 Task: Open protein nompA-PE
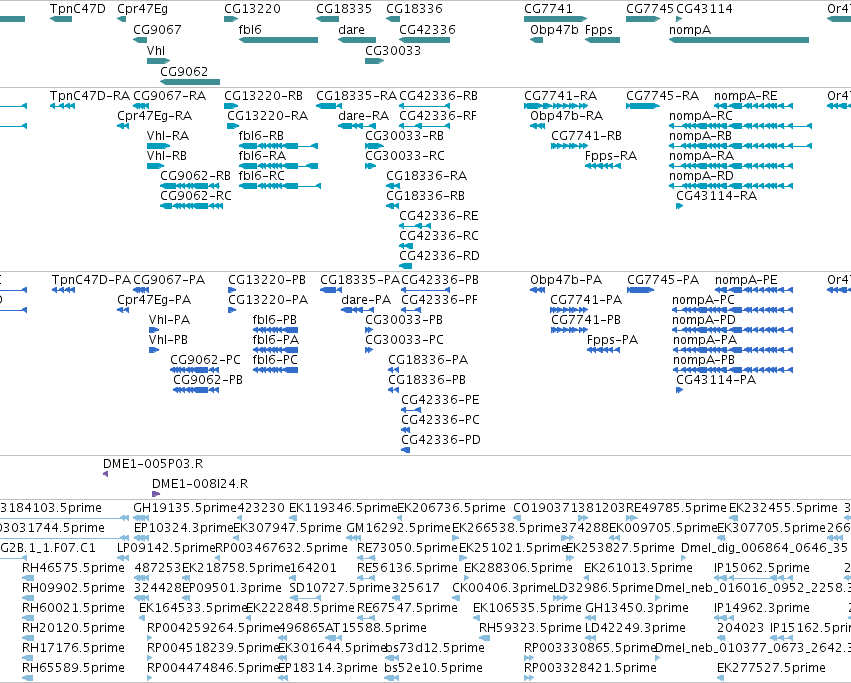coord(746,280)
